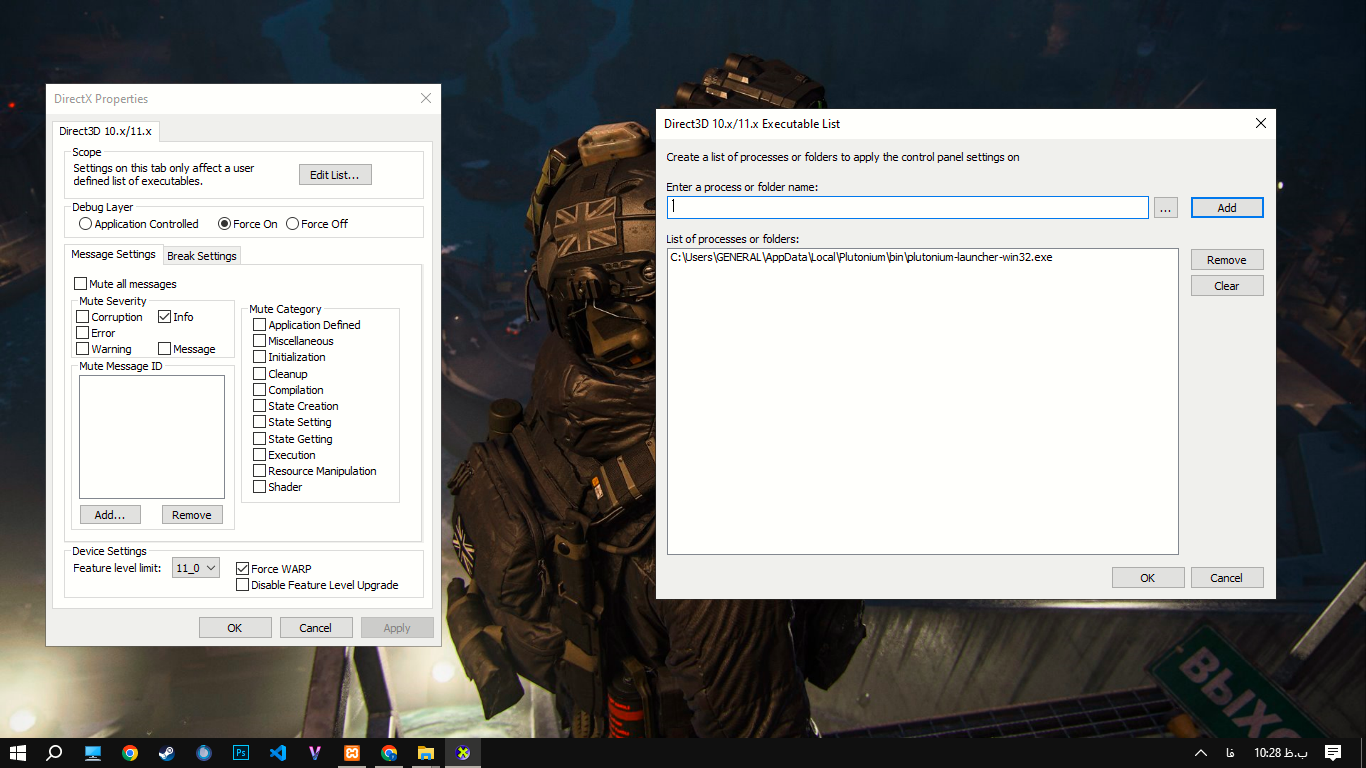
Task: Mute the State Creation category
Action: (x=260, y=406)
